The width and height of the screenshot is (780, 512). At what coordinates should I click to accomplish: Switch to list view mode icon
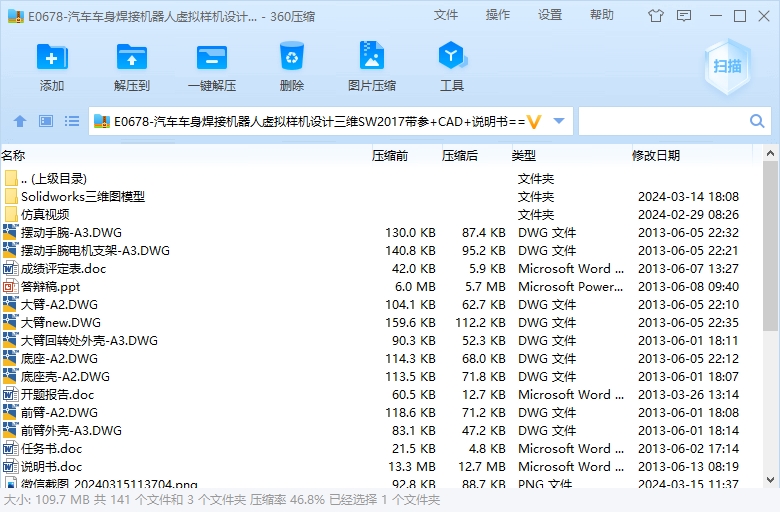pyautogui.click(x=72, y=121)
